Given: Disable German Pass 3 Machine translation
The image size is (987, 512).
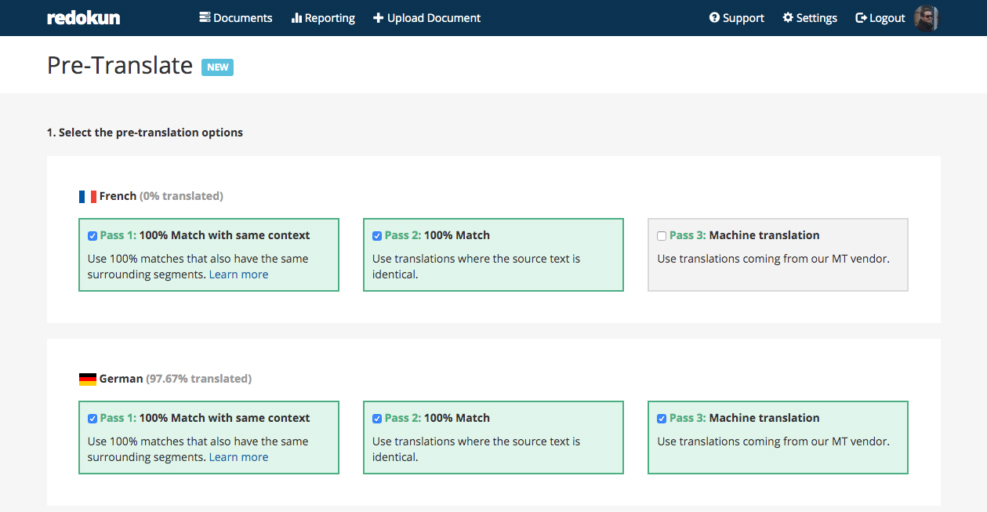Looking at the screenshot, I should 662,419.
